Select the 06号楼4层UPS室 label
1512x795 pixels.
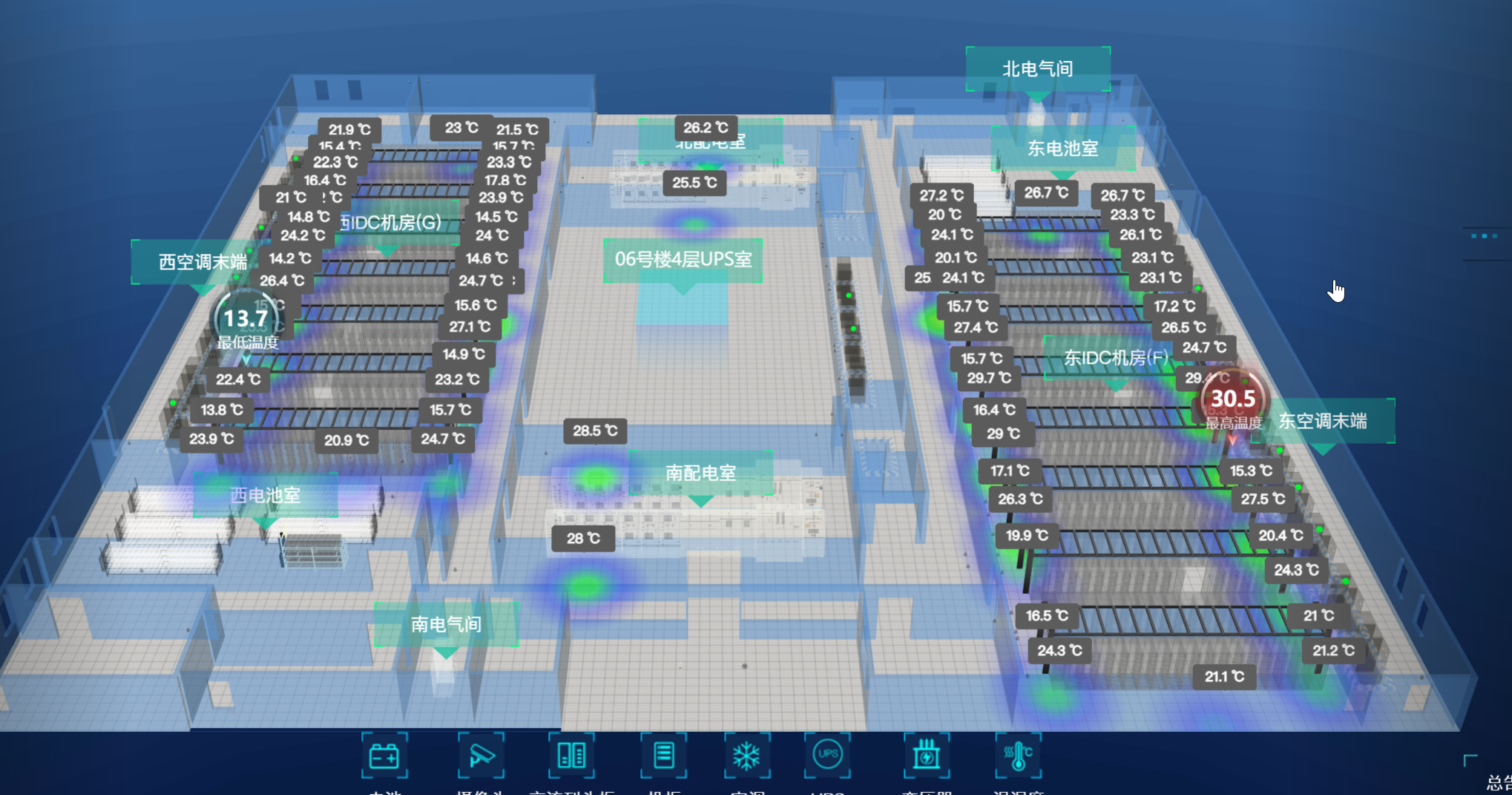(x=683, y=261)
